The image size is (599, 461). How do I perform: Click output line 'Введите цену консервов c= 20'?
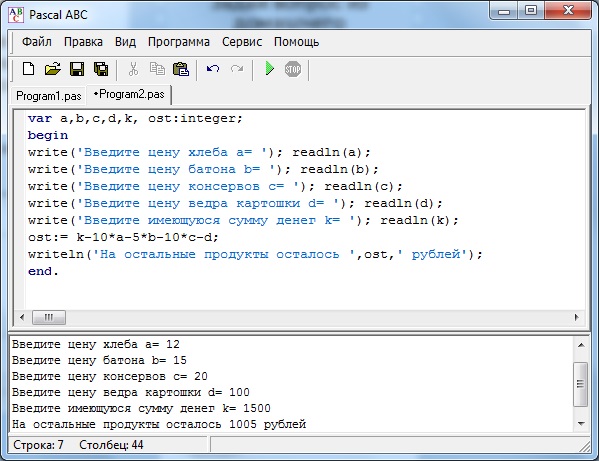point(110,376)
